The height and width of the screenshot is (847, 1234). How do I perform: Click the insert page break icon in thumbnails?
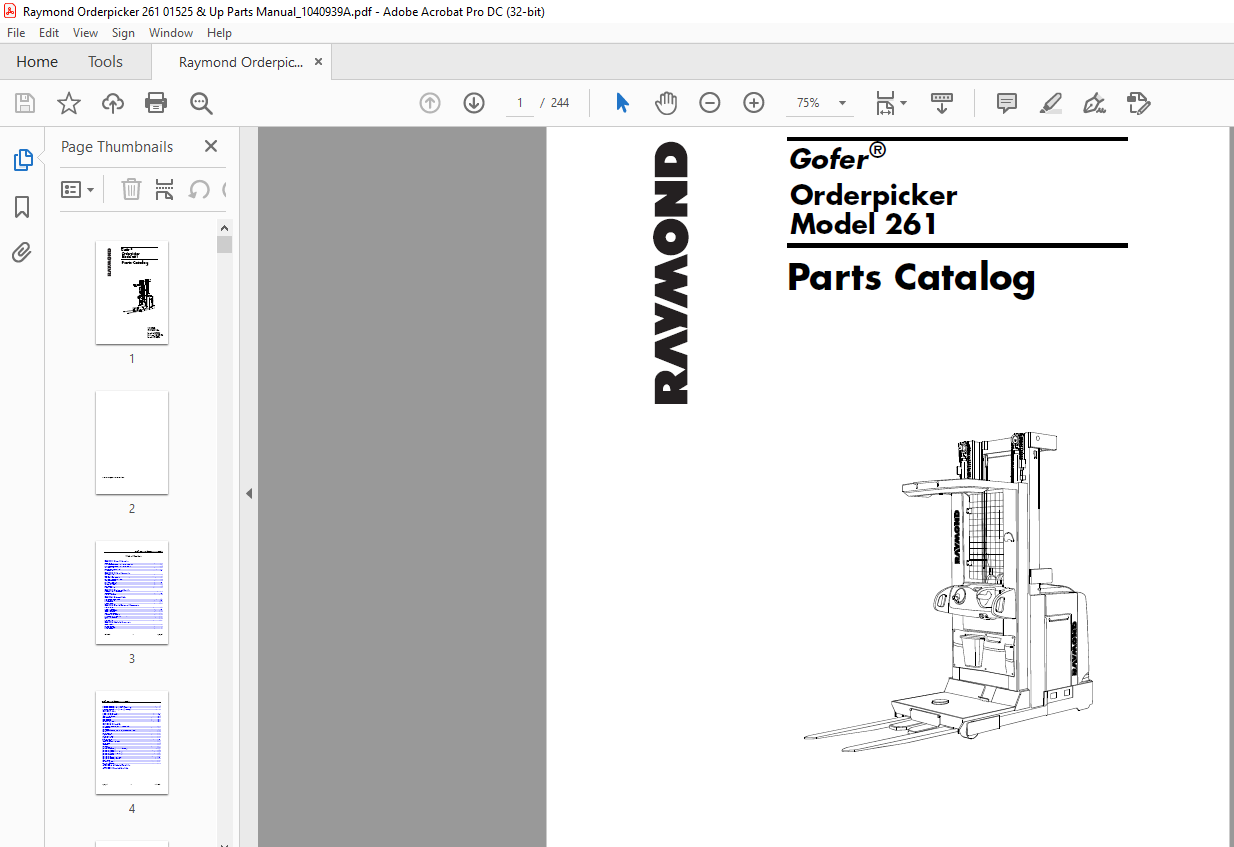point(165,189)
